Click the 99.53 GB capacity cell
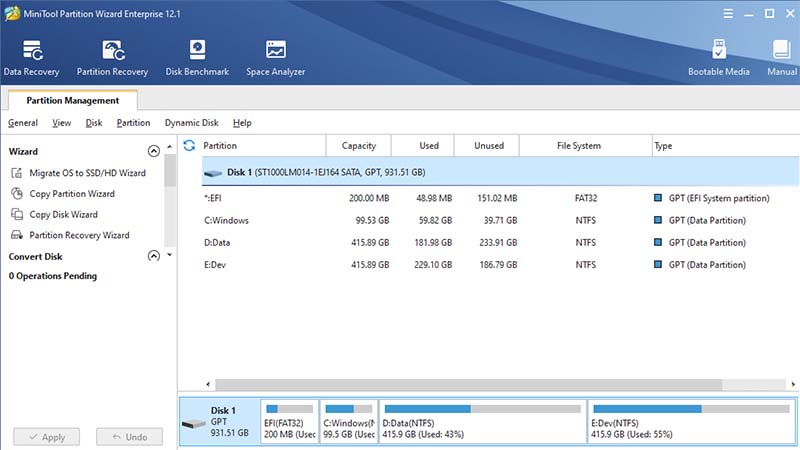This screenshot has height=450, width=800. (372, 220)
